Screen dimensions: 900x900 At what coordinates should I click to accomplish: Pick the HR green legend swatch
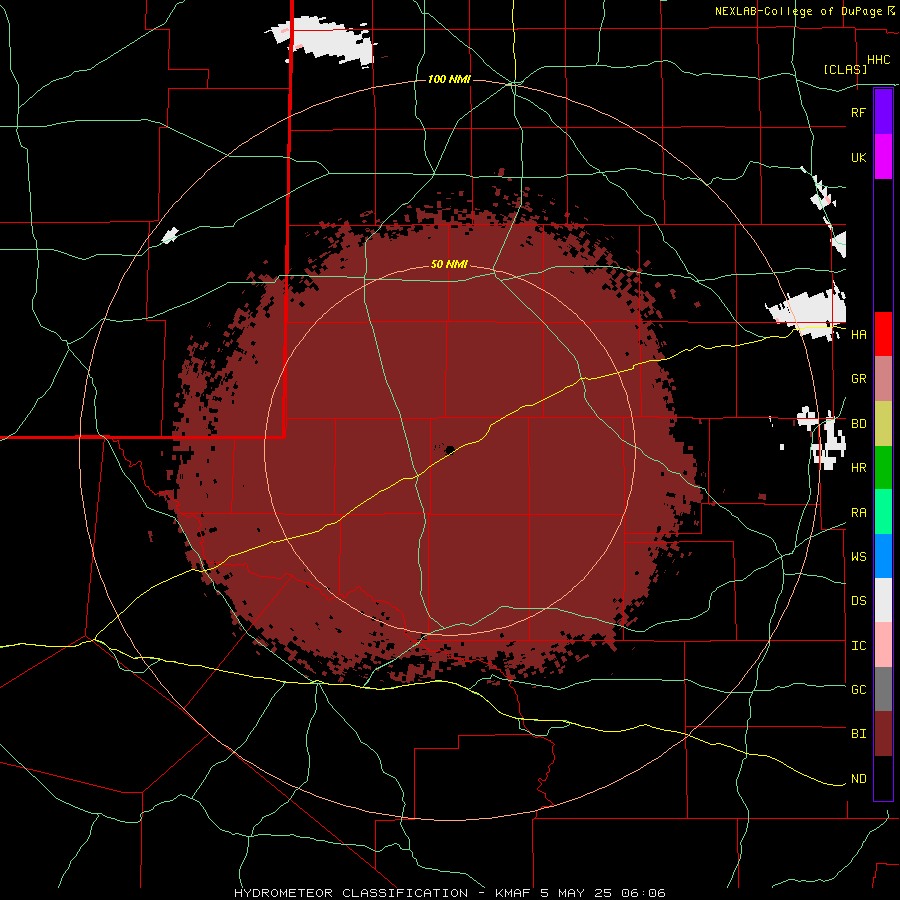pos(883,468)
